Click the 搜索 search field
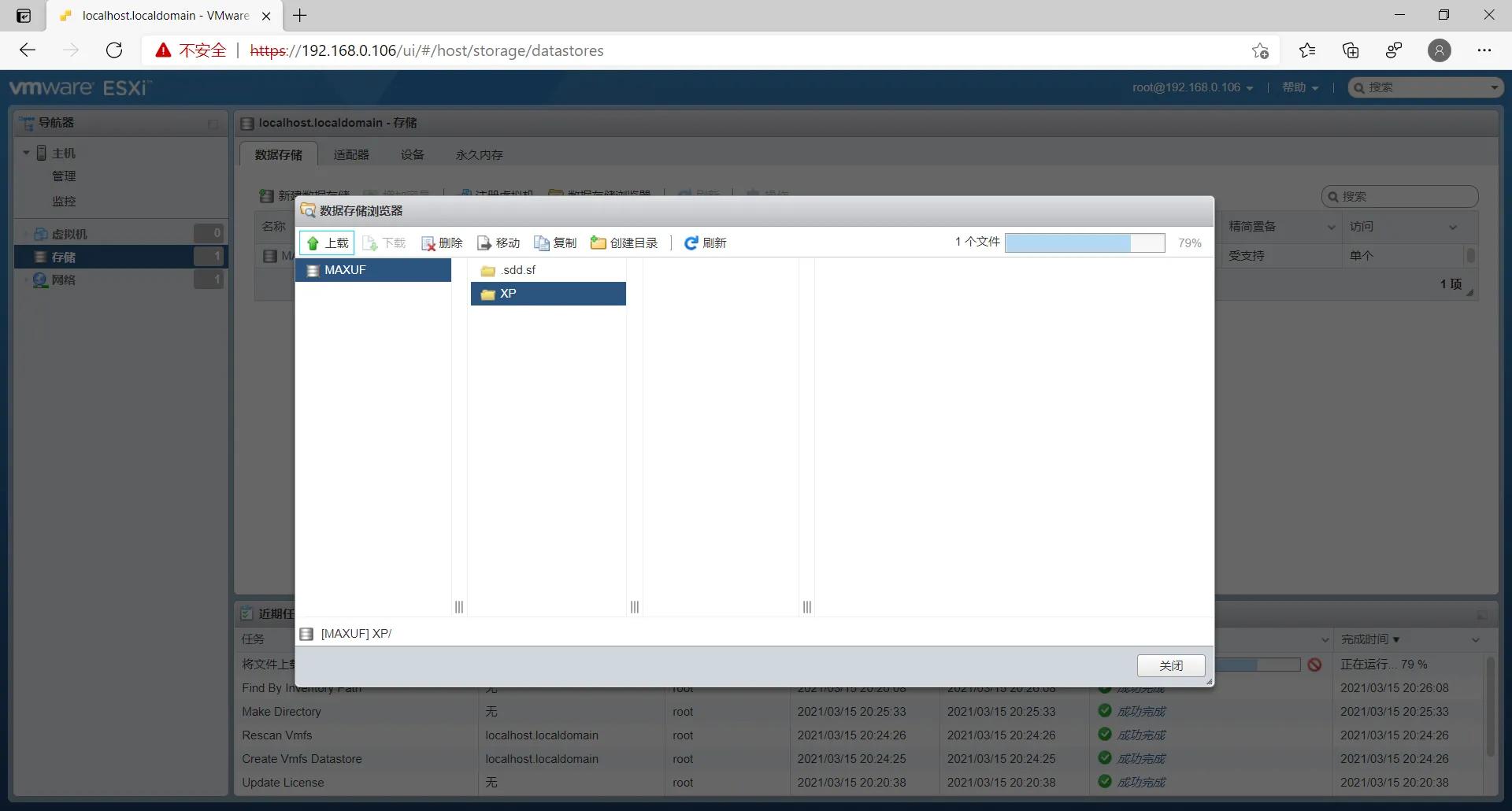 pyautogui.click(x=1425, y=87)
